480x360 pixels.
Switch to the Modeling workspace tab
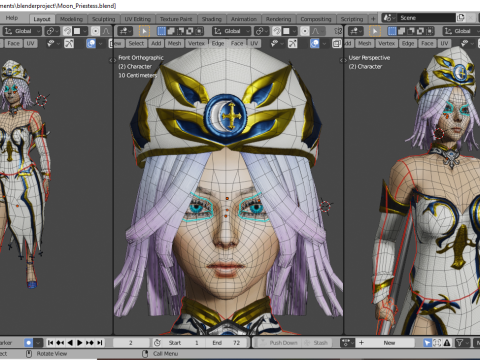pyautogui.click(x=71, y=19)
